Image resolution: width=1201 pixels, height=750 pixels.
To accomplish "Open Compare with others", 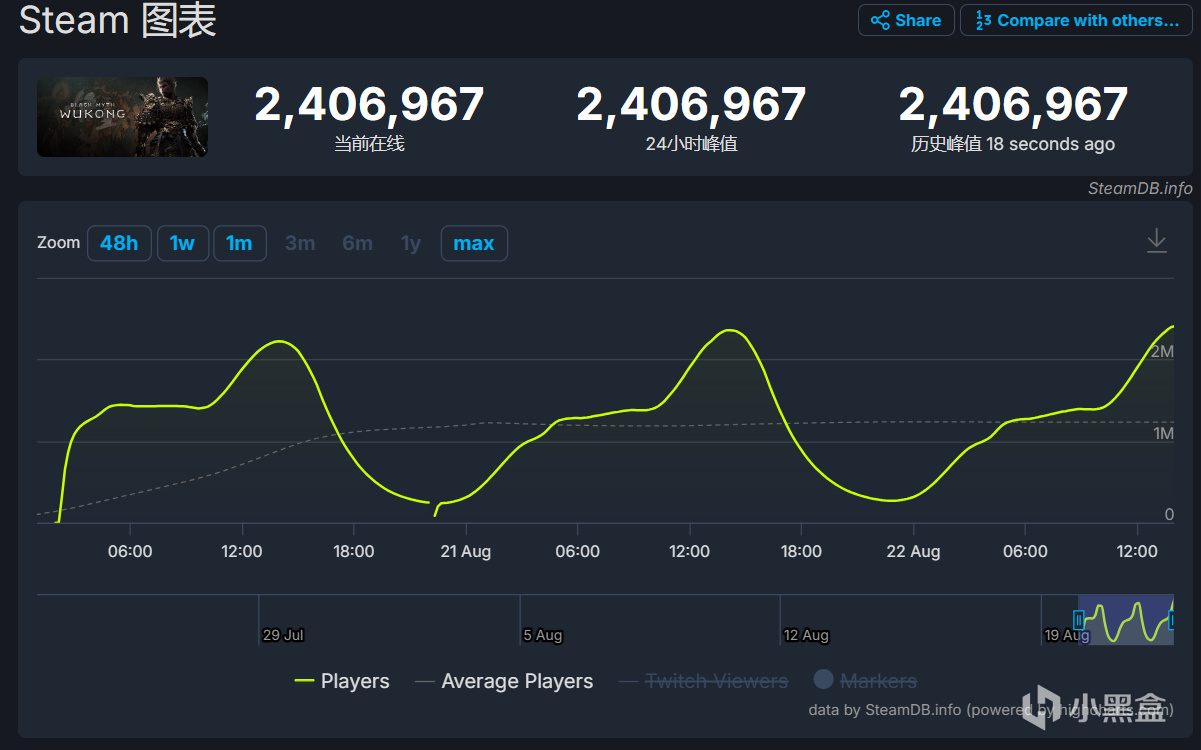I will click(1076, 20).
